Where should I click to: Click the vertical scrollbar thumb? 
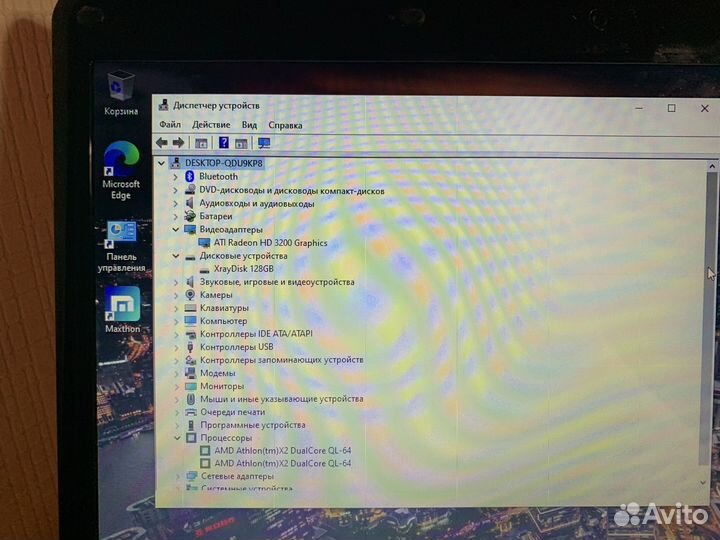pyautogui.click(x=709, y=317)
